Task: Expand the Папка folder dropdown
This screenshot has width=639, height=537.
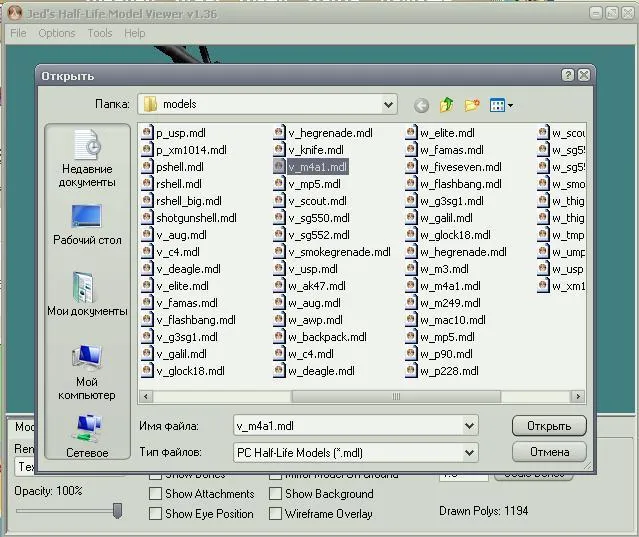Action: click(388, 104)
